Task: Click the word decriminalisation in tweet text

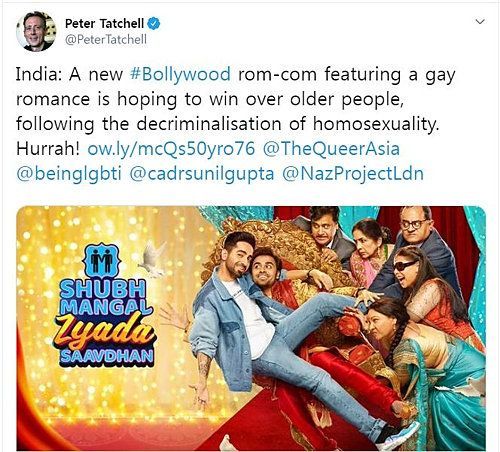Action: click(209, 124)
